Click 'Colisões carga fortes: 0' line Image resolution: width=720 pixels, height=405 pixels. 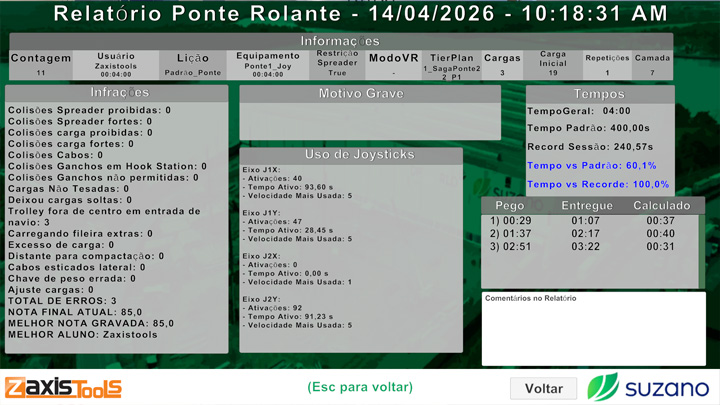(71, 144)
